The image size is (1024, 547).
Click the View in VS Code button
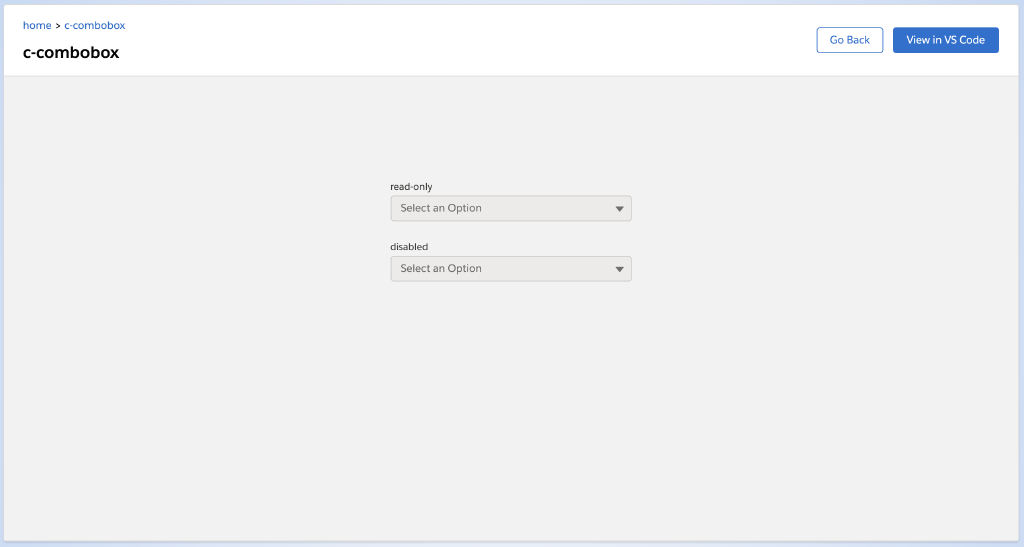click(945, 40)
